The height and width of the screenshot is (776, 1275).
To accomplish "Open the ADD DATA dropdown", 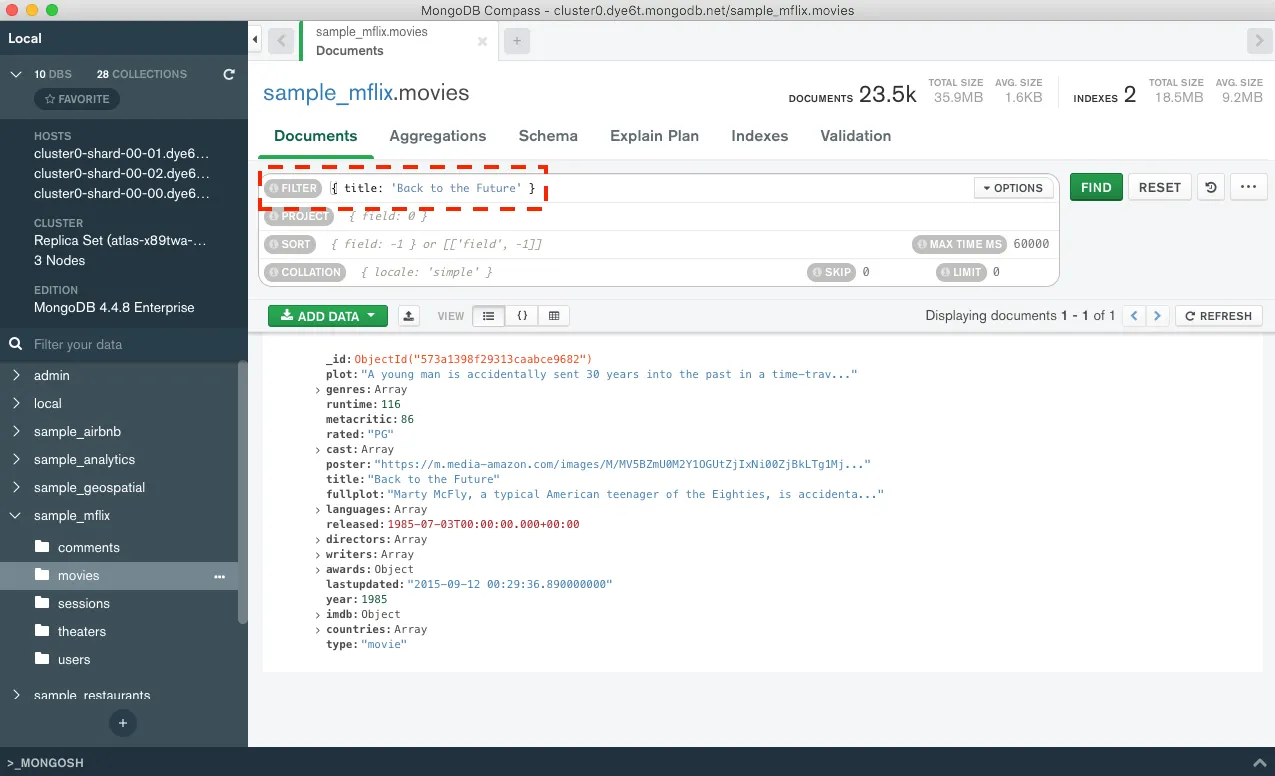I will (327, 316).
